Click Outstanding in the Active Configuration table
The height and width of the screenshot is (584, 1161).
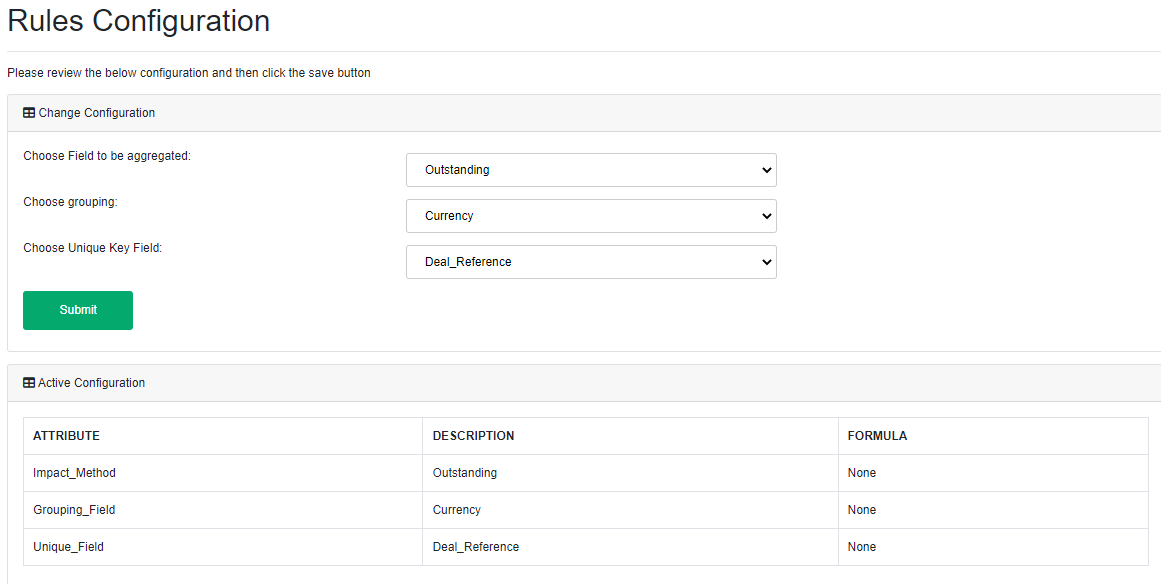coord(464,473)
